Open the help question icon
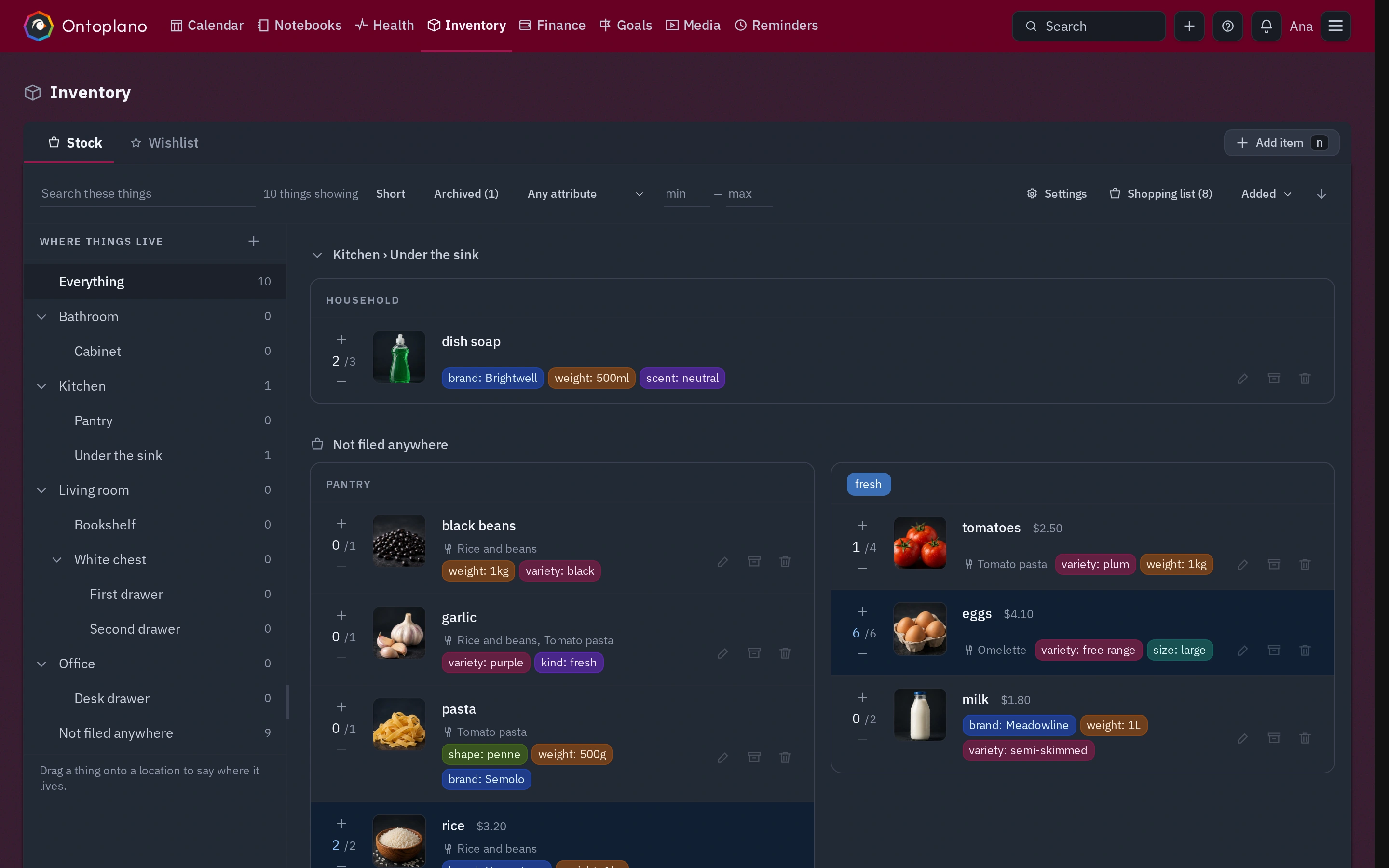Image resolution: width=1389 pixels, height=868 pixels. (x=1227, y=26)
